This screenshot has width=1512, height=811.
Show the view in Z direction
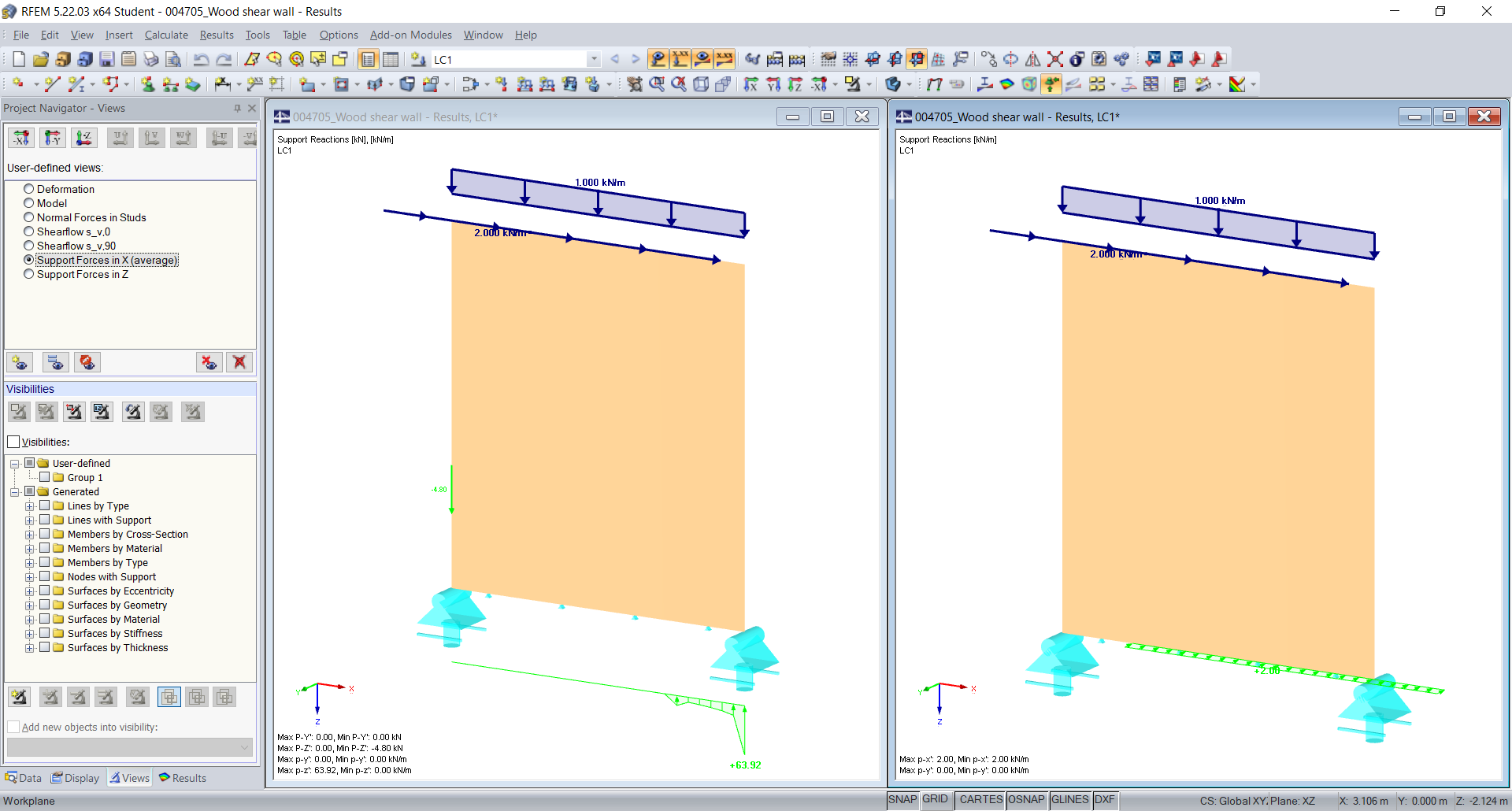(x=795, y=84)
